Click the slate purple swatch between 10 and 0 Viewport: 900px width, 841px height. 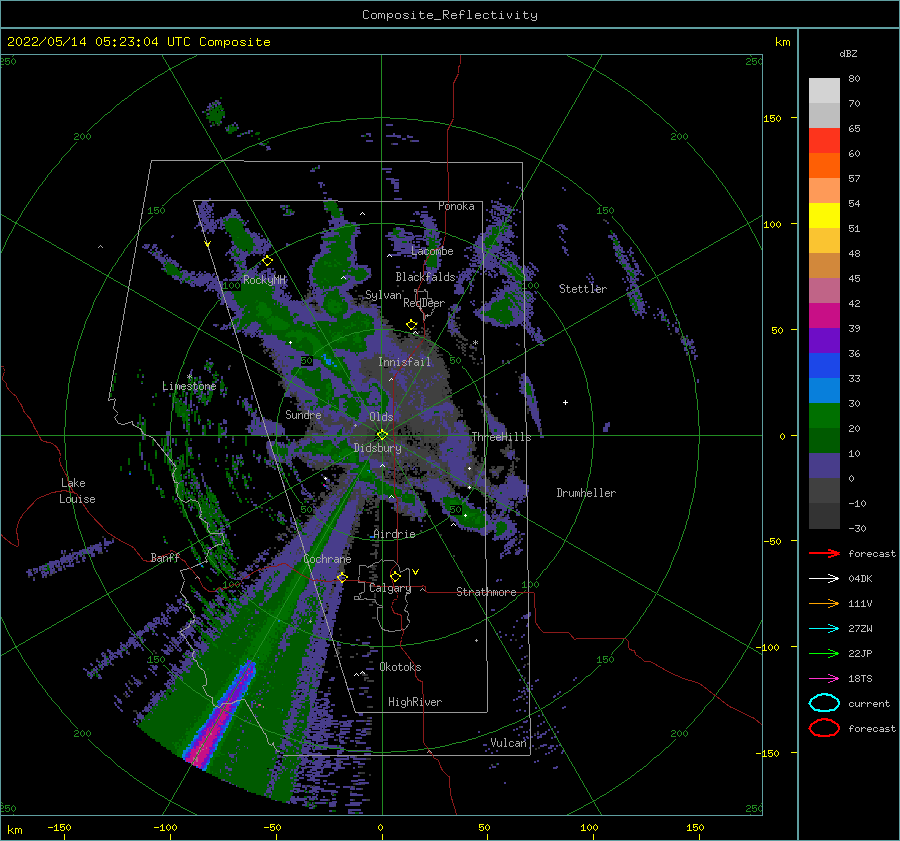pyautogui.click(x=824, y=466)
